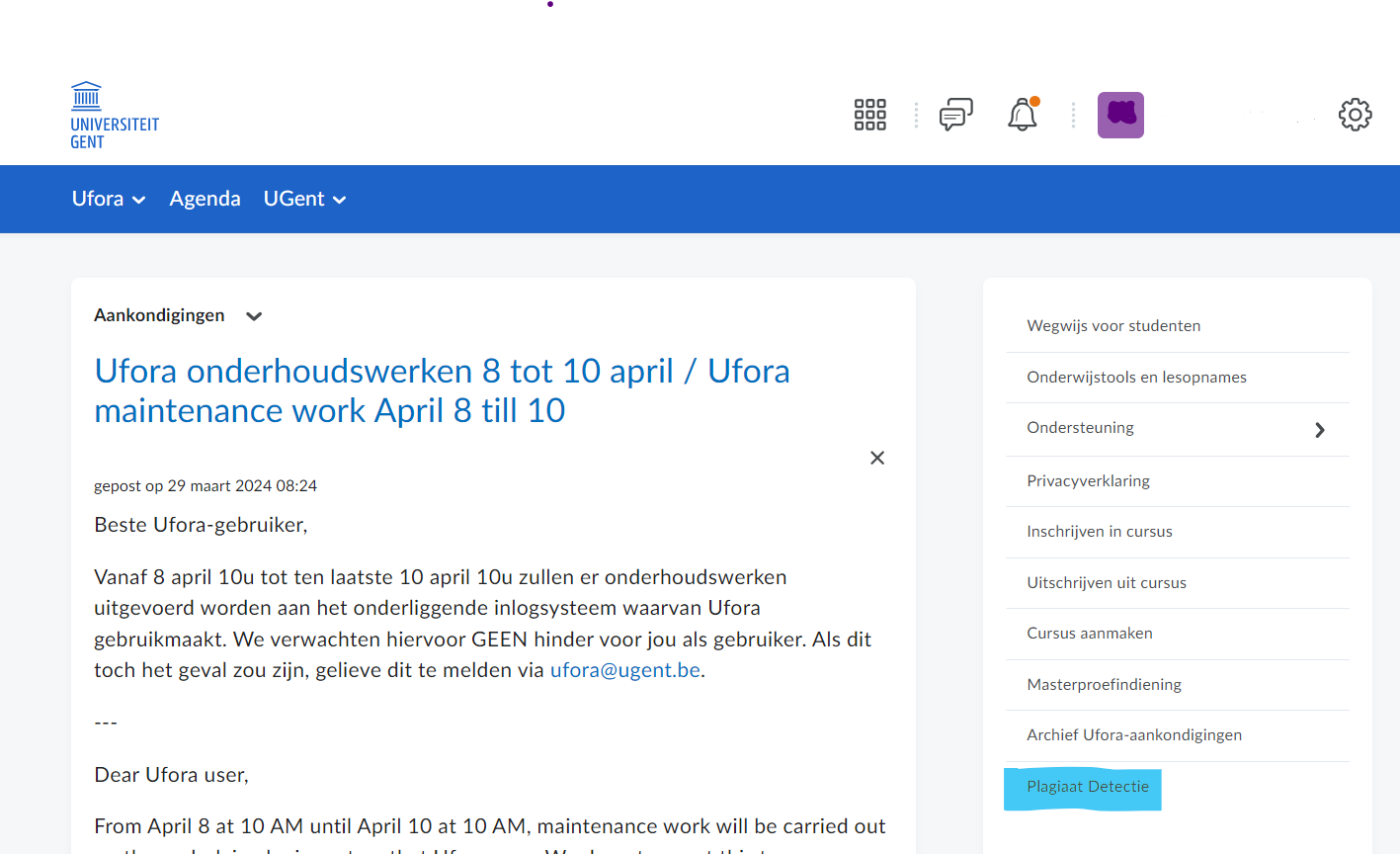Select the highlighted Plagiaat Detectie link
Viewport: 1400px width, 854px height.
[x=1087, y=787]
